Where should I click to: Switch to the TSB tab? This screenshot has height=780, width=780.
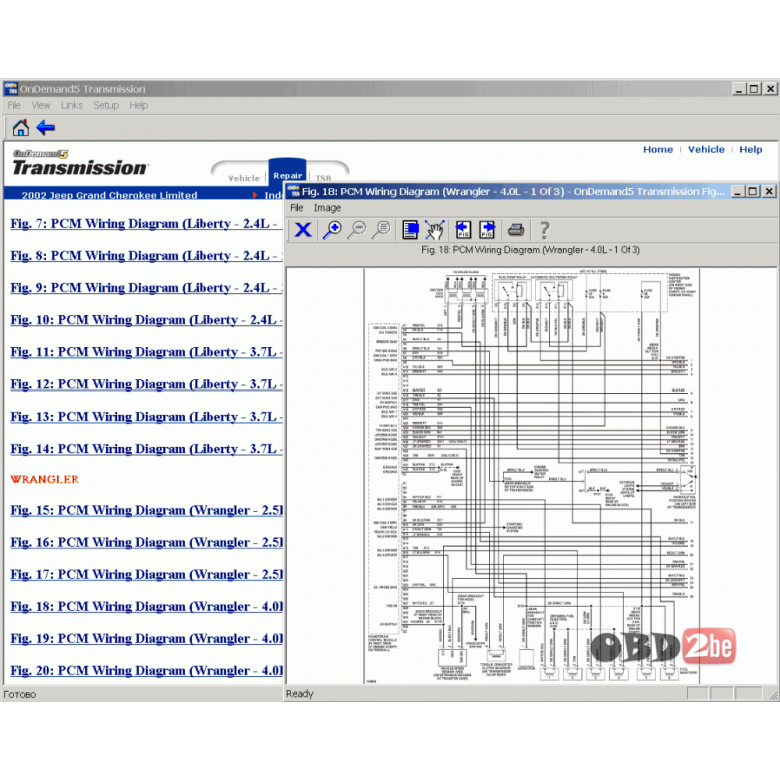[323, 178]
